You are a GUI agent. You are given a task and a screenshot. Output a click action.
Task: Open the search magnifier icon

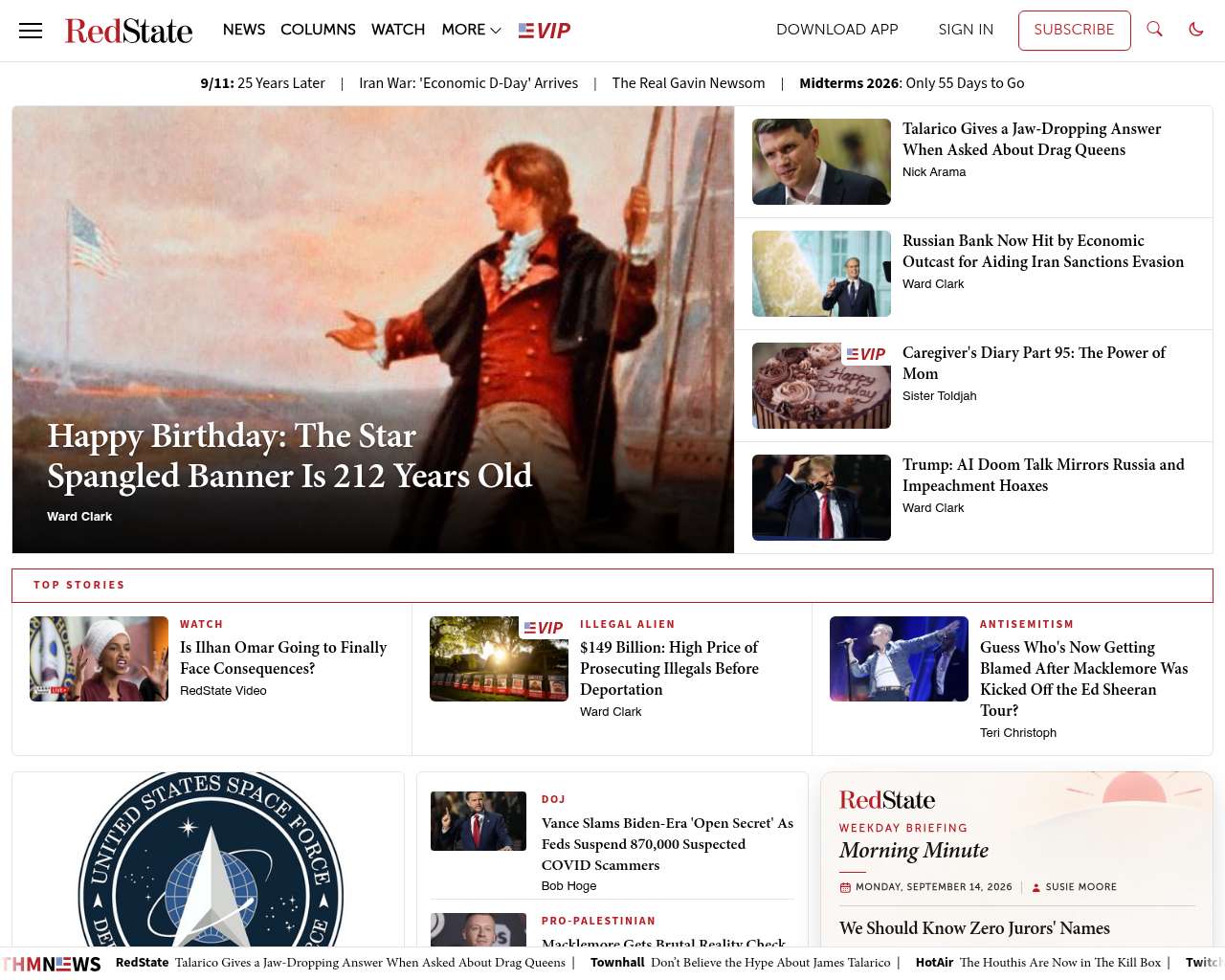click(x=1155, y=30)
